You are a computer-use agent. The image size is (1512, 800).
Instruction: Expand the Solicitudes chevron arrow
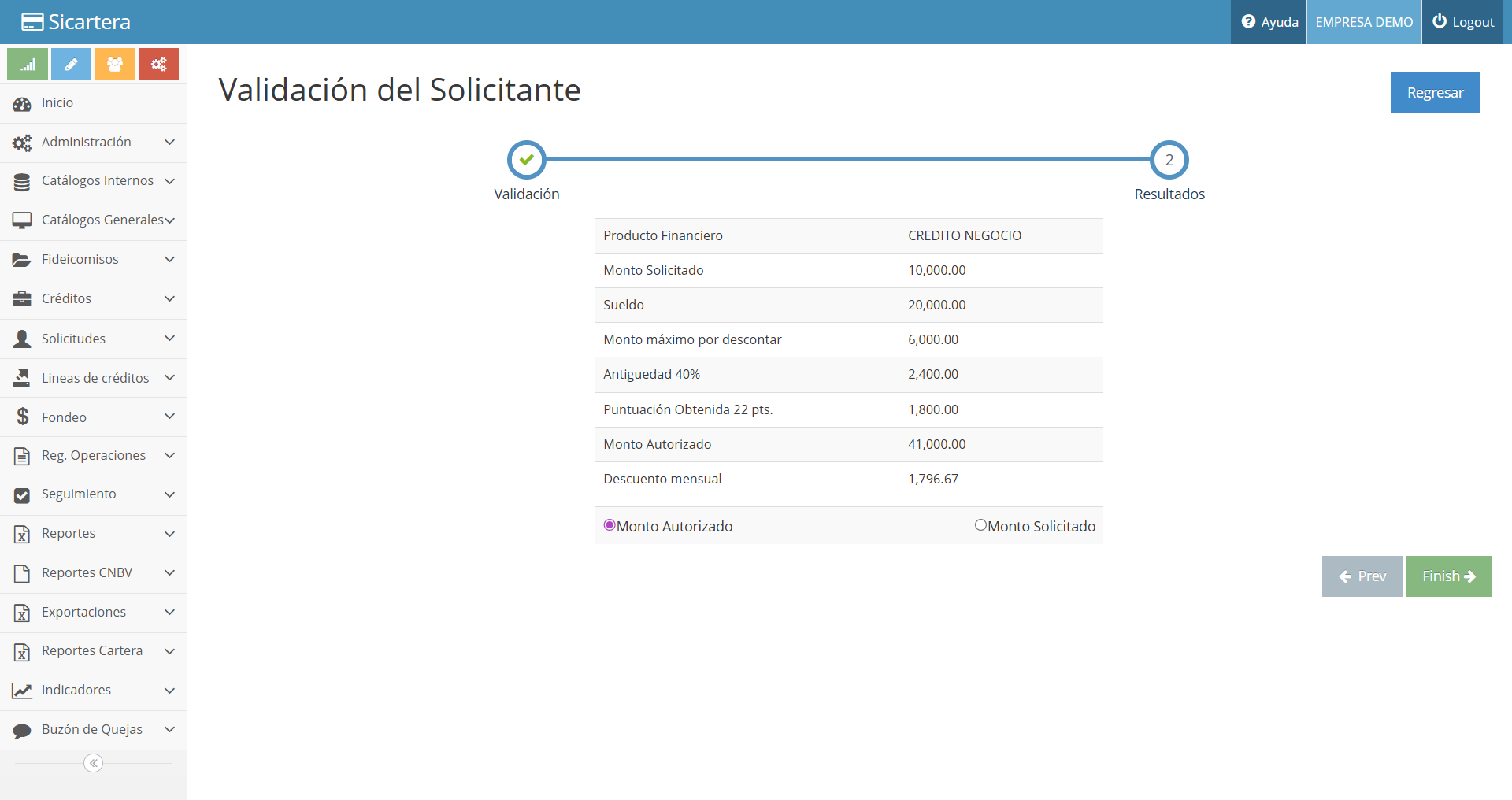coord(169,338)
